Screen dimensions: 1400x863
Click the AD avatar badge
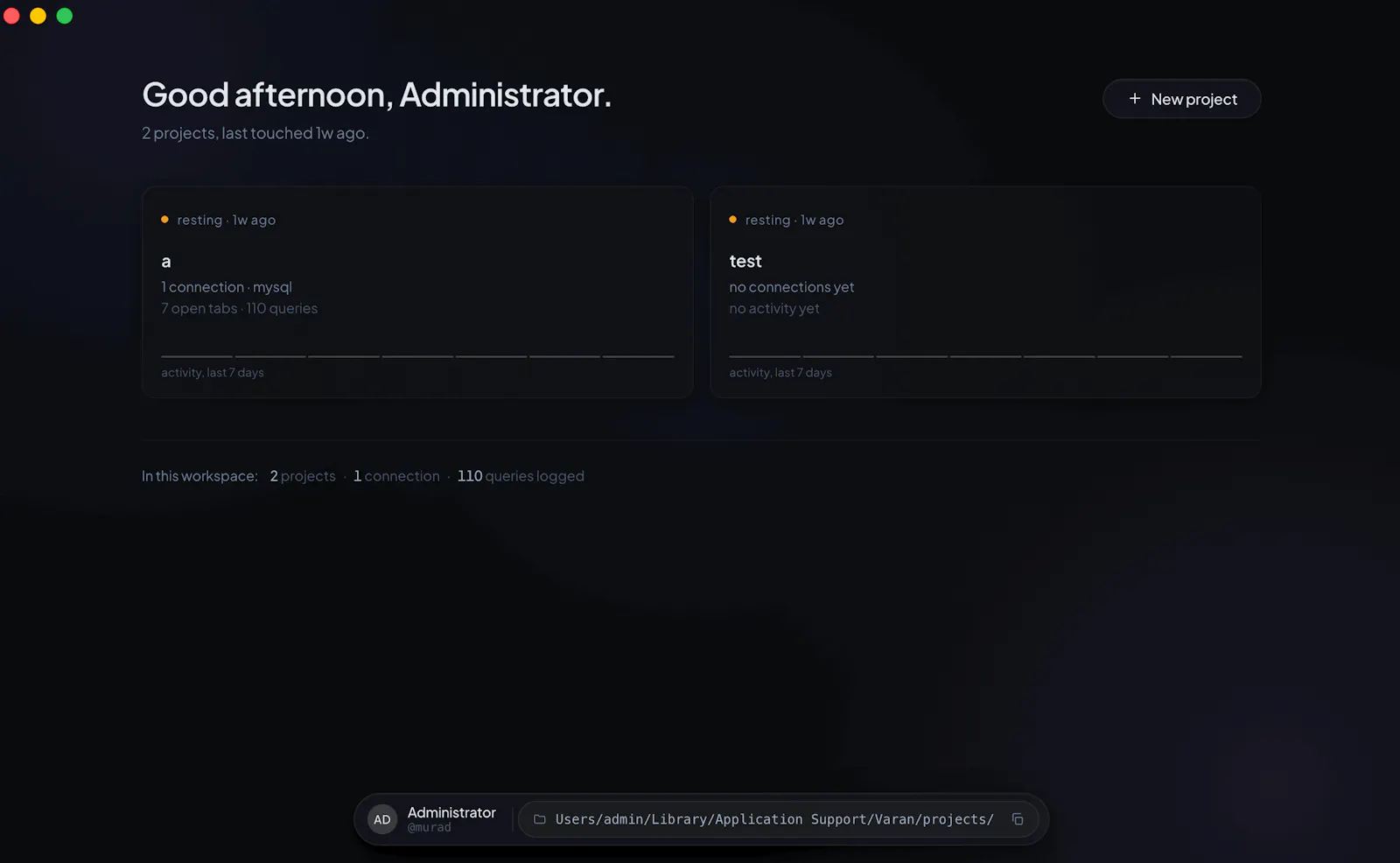(382, 819)
